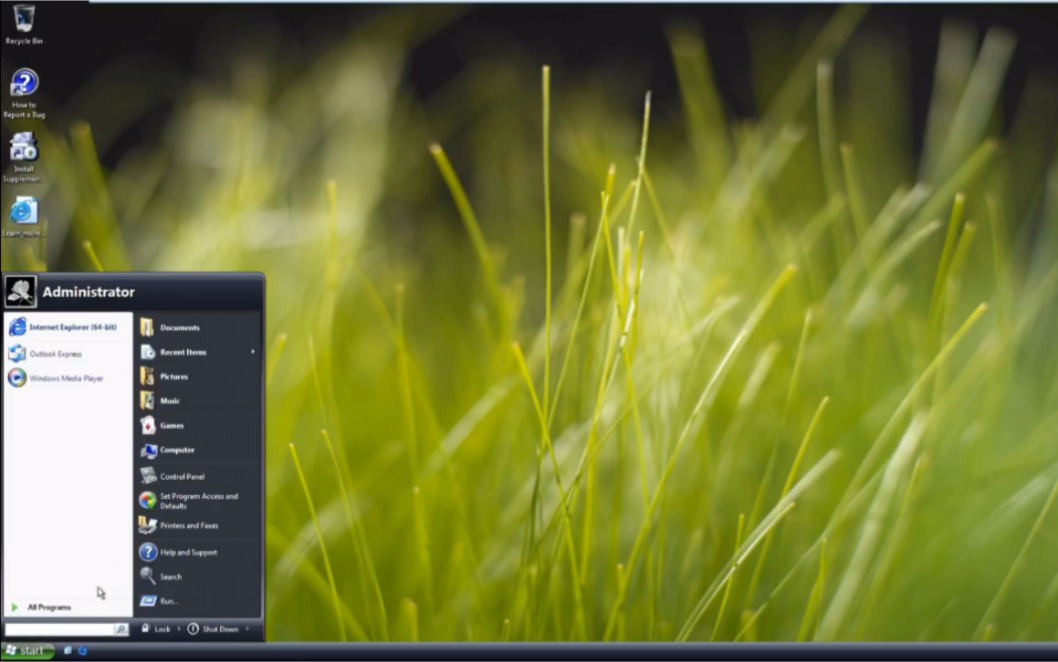Select the Install Supplement desktop icon
1058x662 pixels.
23,157
